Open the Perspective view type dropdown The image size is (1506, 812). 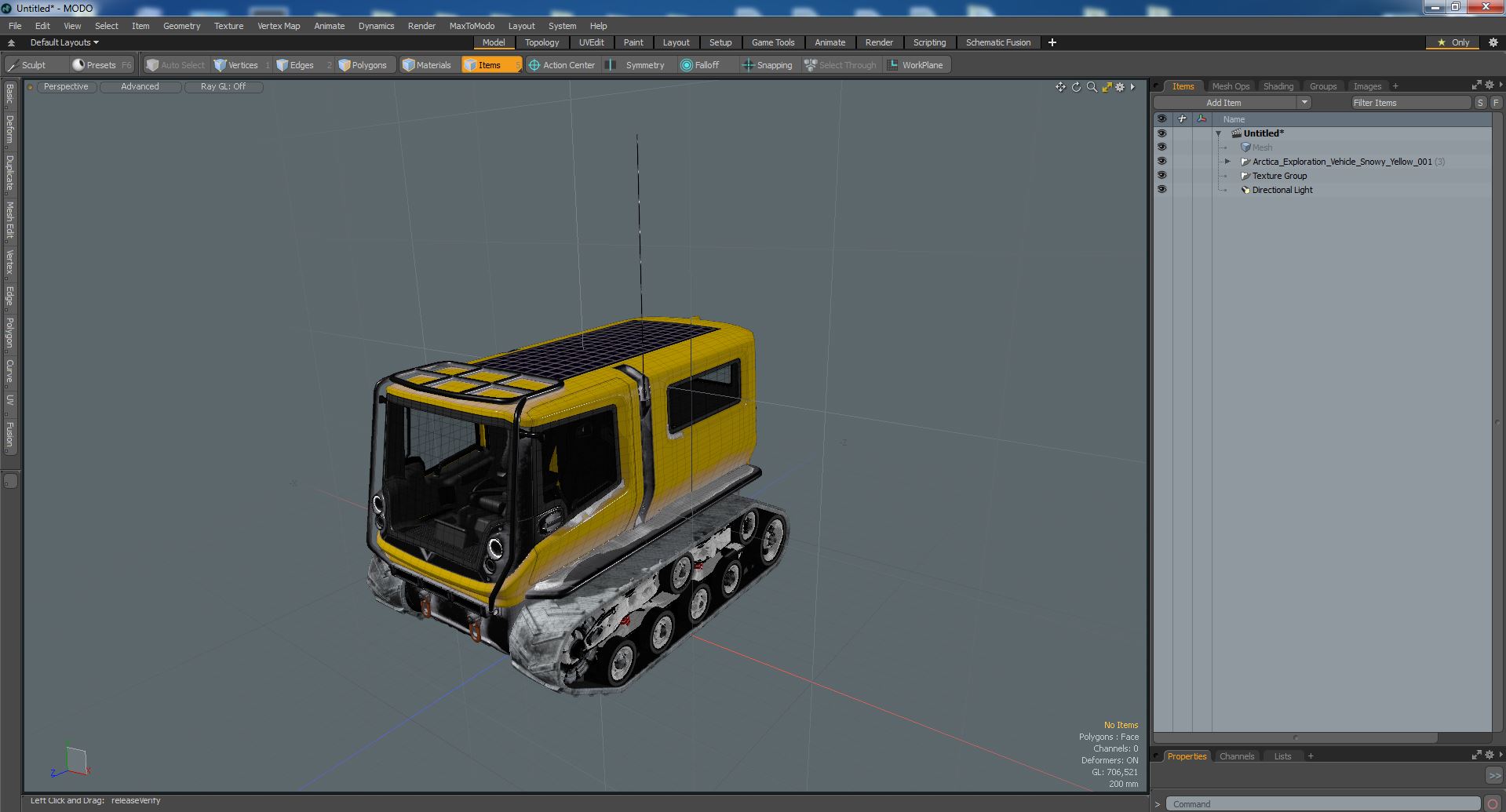pos(66,87)
